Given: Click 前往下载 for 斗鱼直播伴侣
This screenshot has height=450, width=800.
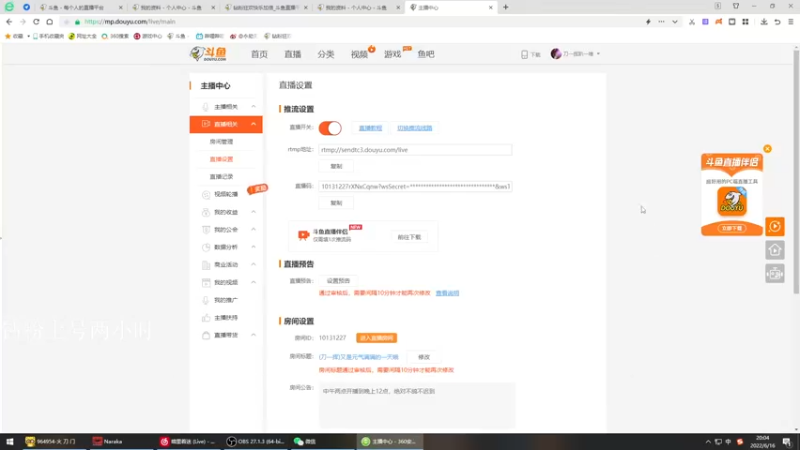Looking at the screenshot, I should click(x=409, y=237).
